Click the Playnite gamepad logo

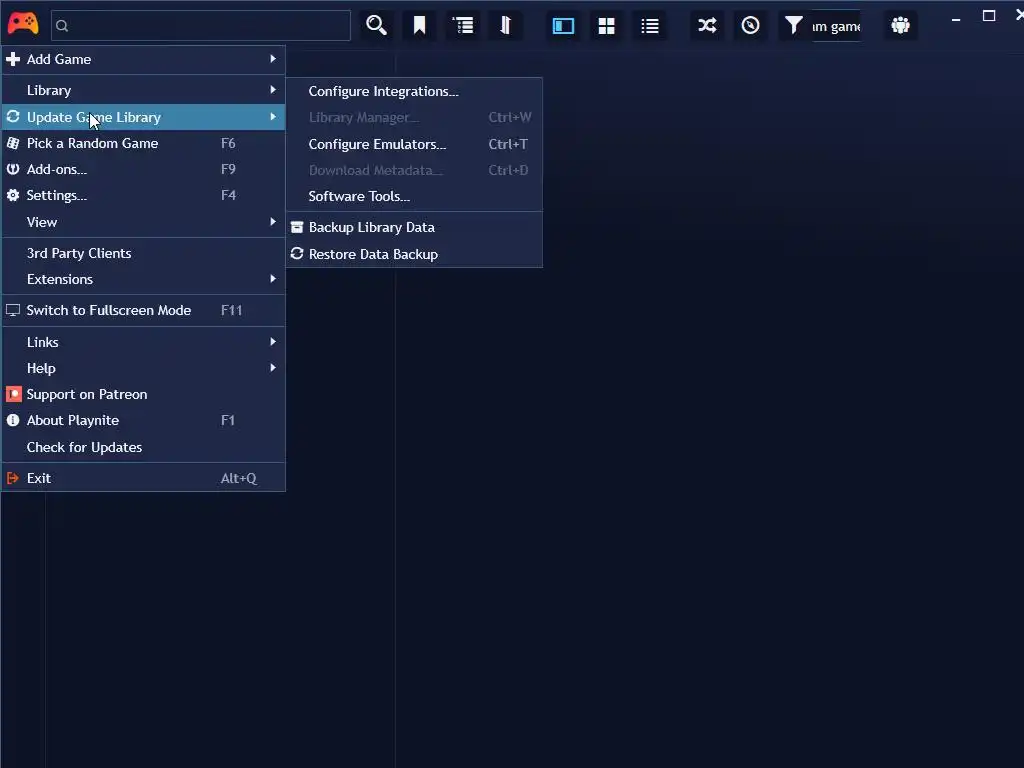point(23,24)
